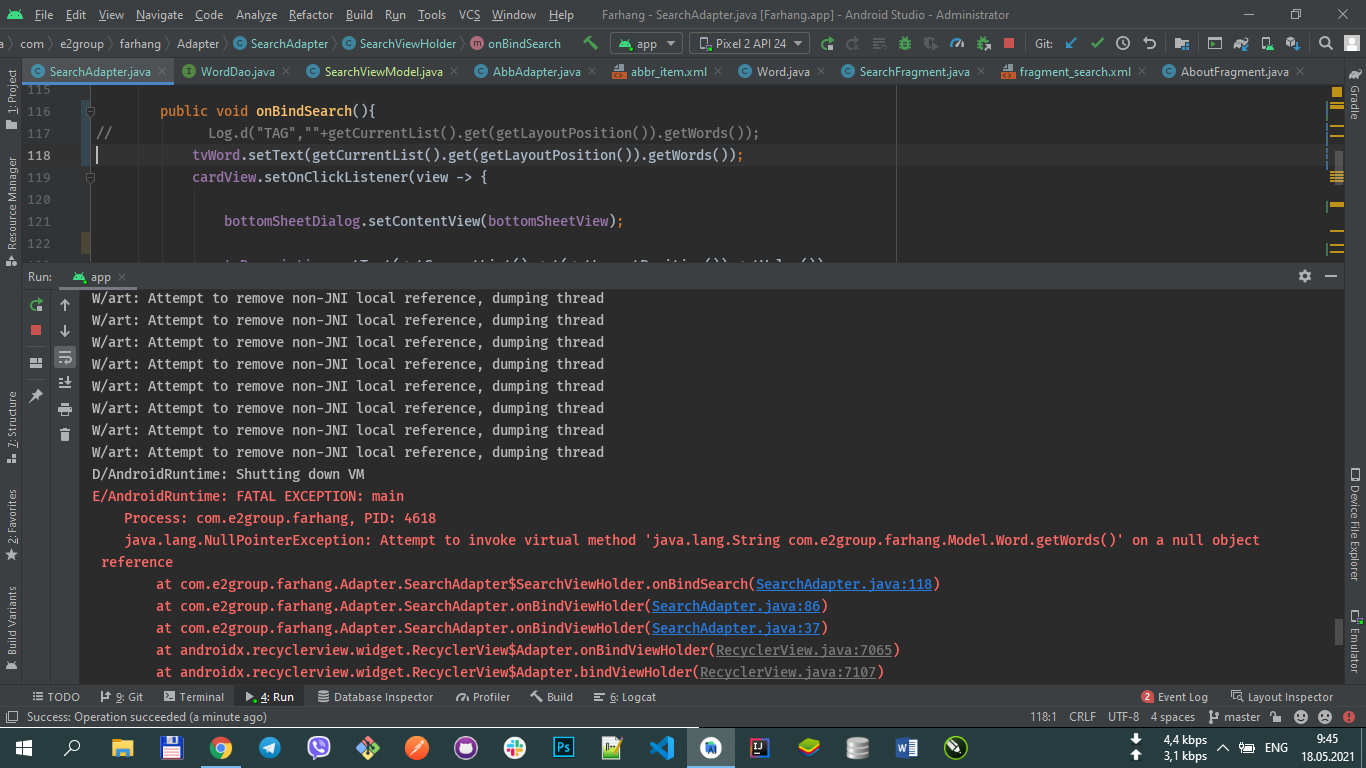Click the Run console vertical scrollbar

click(1339, 632)
